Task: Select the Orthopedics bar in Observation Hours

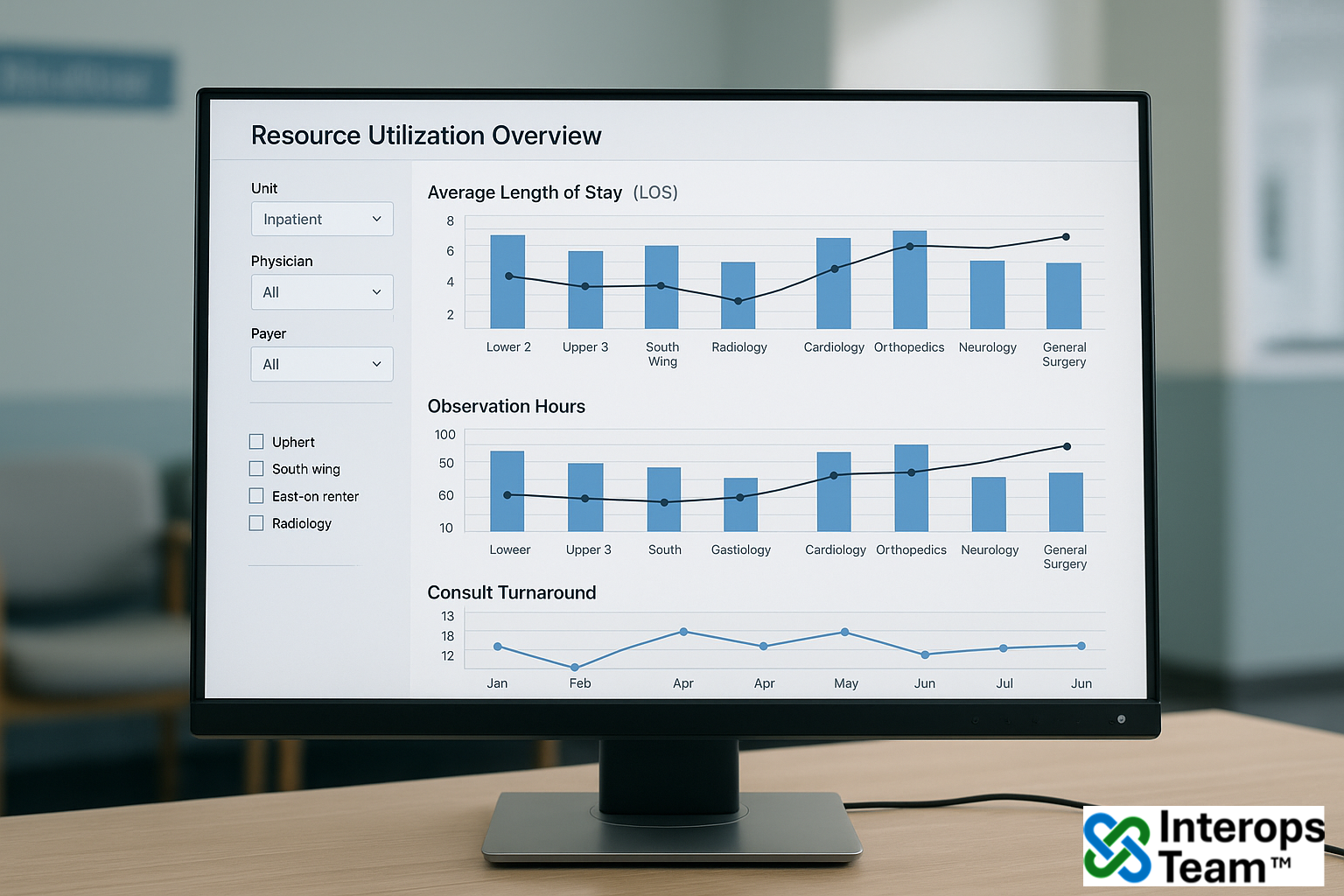Action: (x=911, y=488)
